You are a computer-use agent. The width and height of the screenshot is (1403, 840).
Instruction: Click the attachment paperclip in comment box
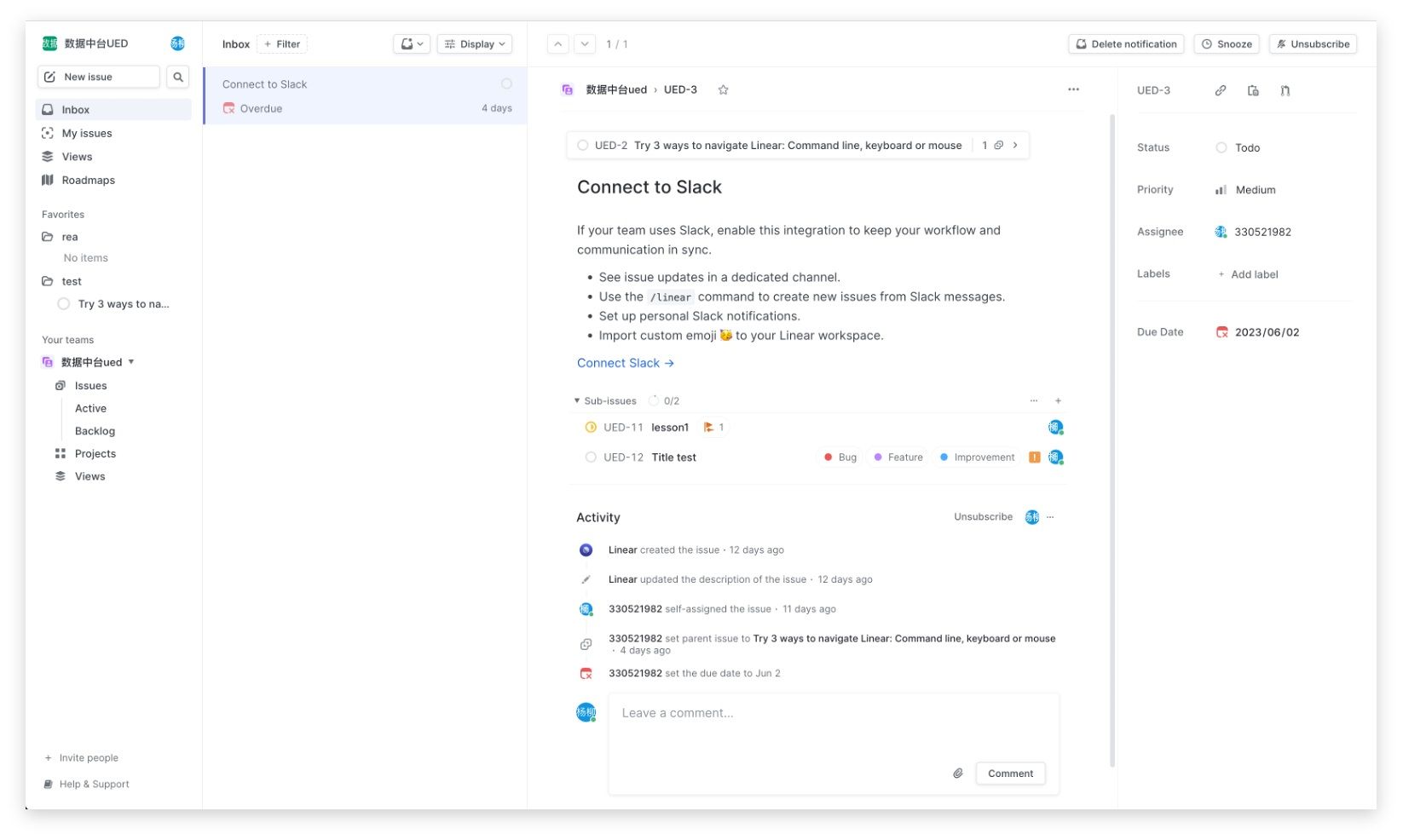[958, 774]
